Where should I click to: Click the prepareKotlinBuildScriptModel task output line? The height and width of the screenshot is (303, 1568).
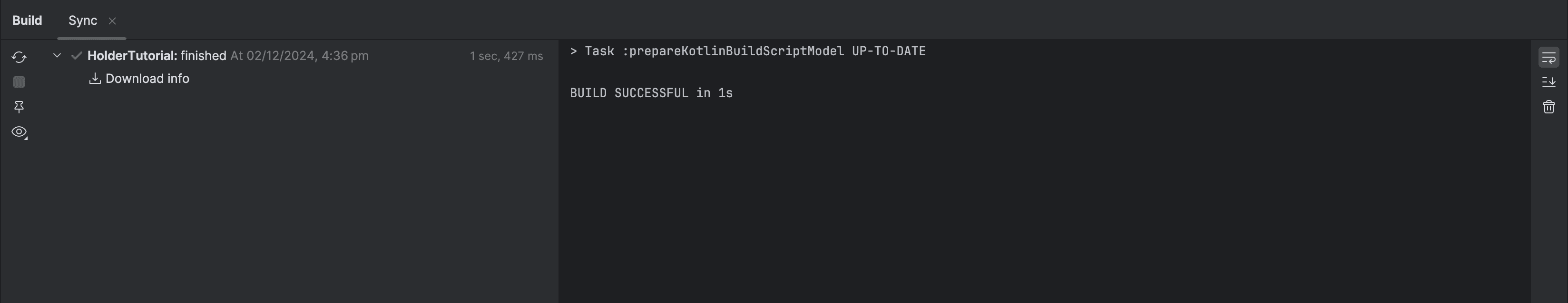[x=747, y=51]
